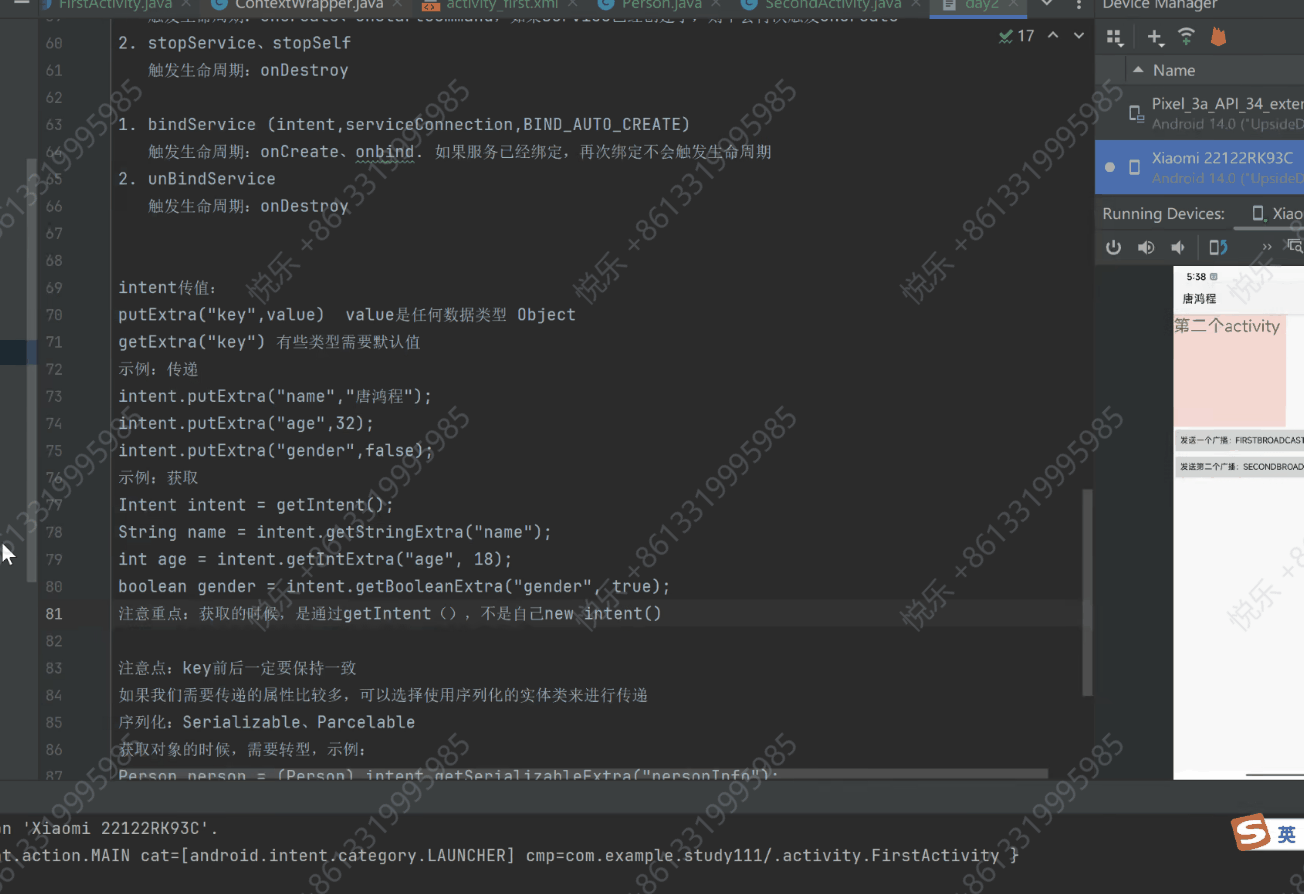Click line number 81 in the gutter
The width and height of the screenshot is (1304, 894).
tap(54, 613)
